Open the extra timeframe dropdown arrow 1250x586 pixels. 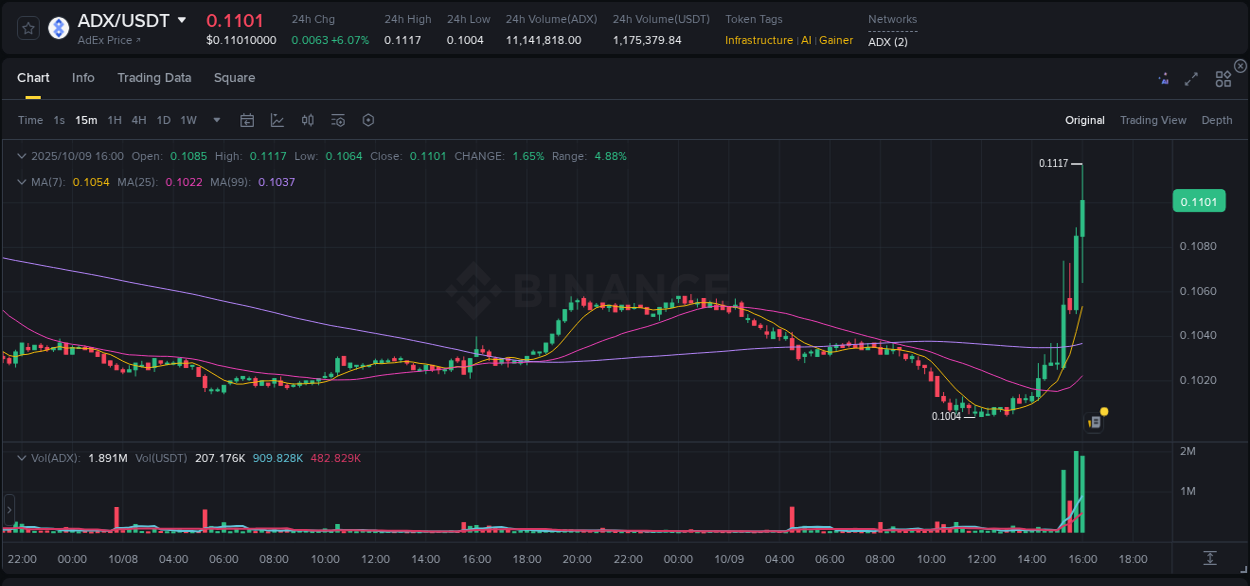[215, 119]
